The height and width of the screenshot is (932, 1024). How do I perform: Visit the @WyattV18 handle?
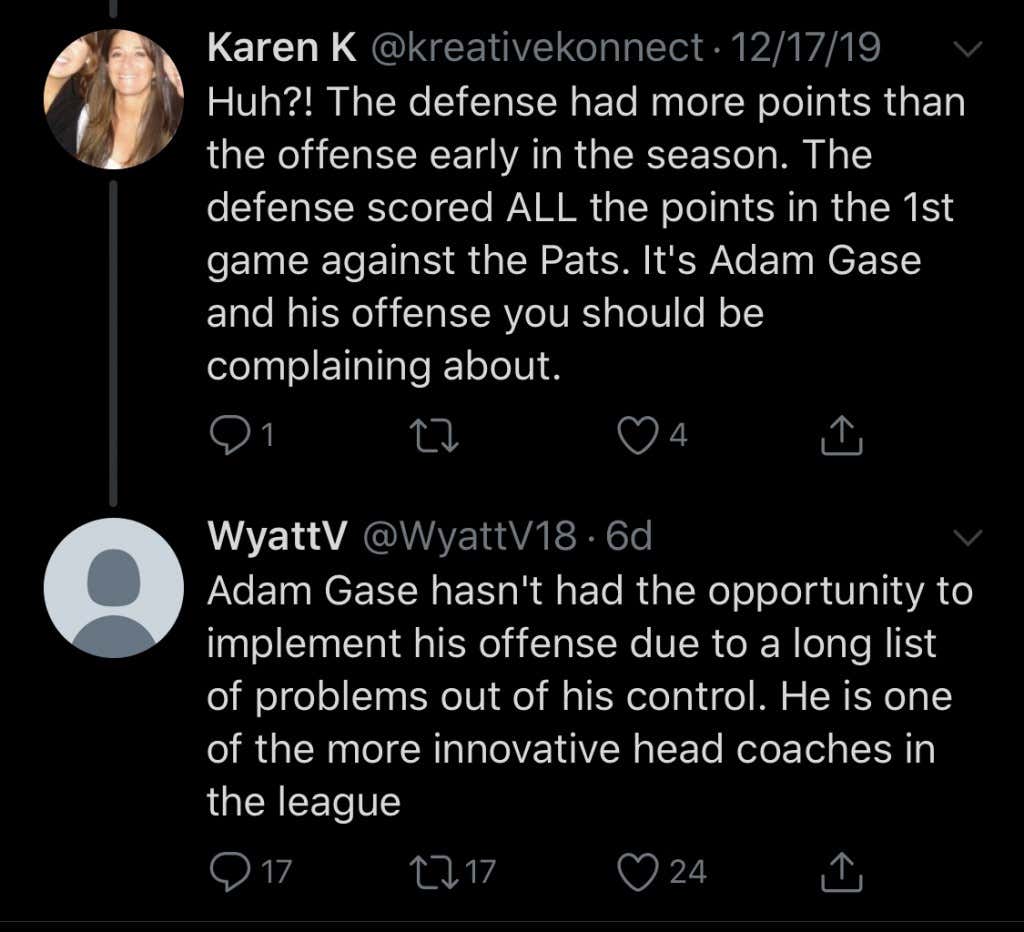[x=468, y=538]
